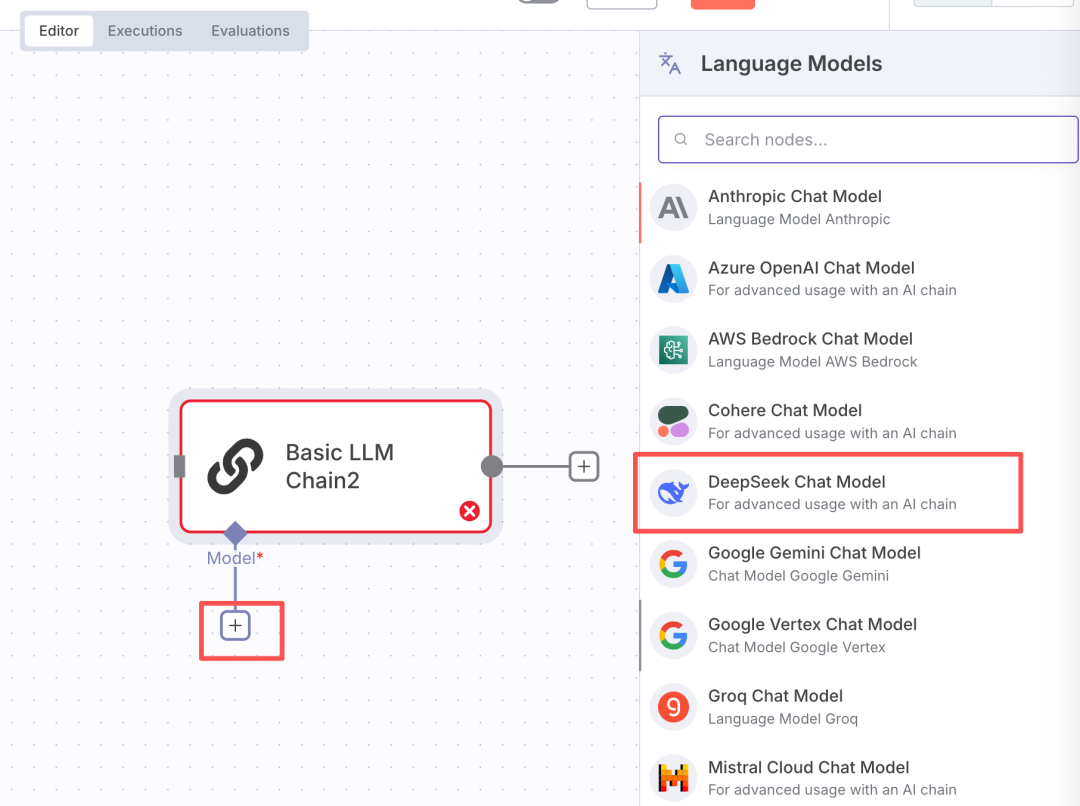Click the Chat Model Google Gemini description
The image size is (1080, 806).
798,576
